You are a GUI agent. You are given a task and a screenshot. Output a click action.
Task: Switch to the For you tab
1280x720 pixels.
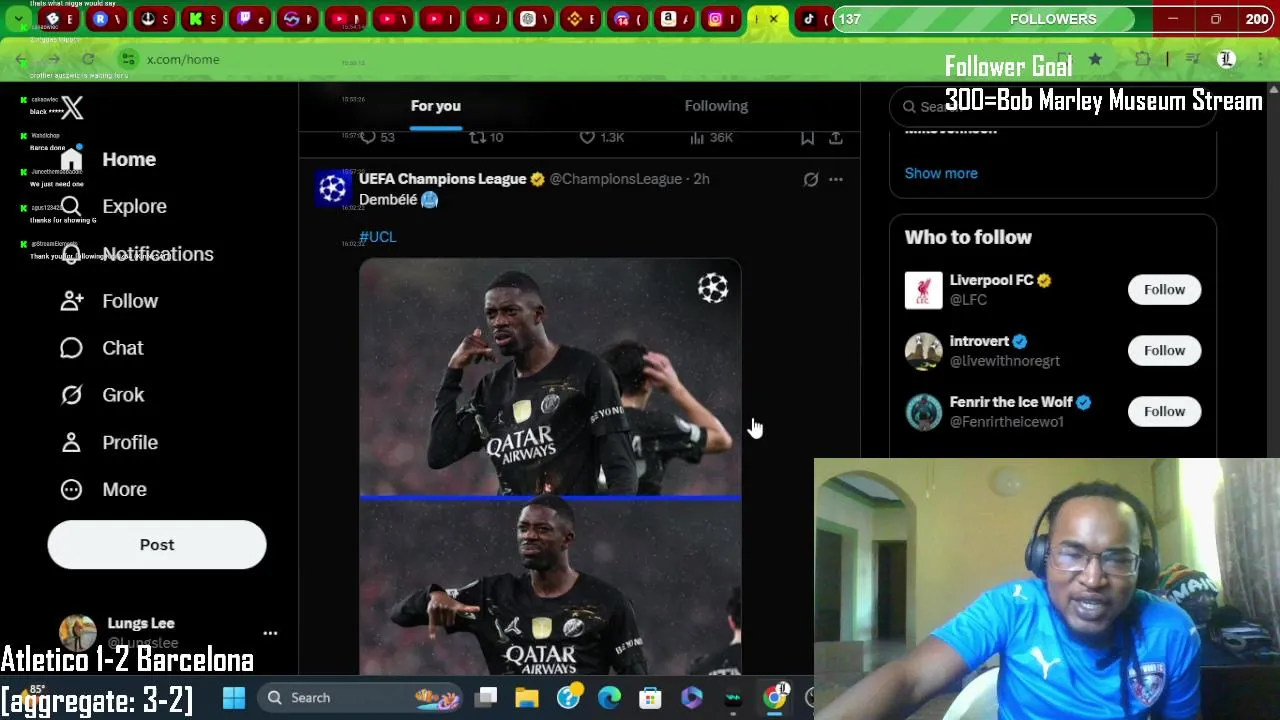click(436, 106)
